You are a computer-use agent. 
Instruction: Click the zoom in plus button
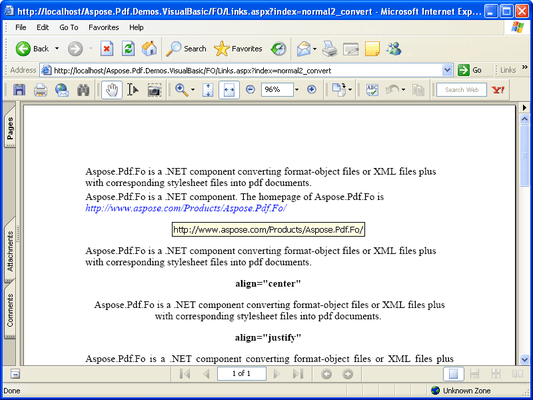pyautogui.click(x=312, y=90)
